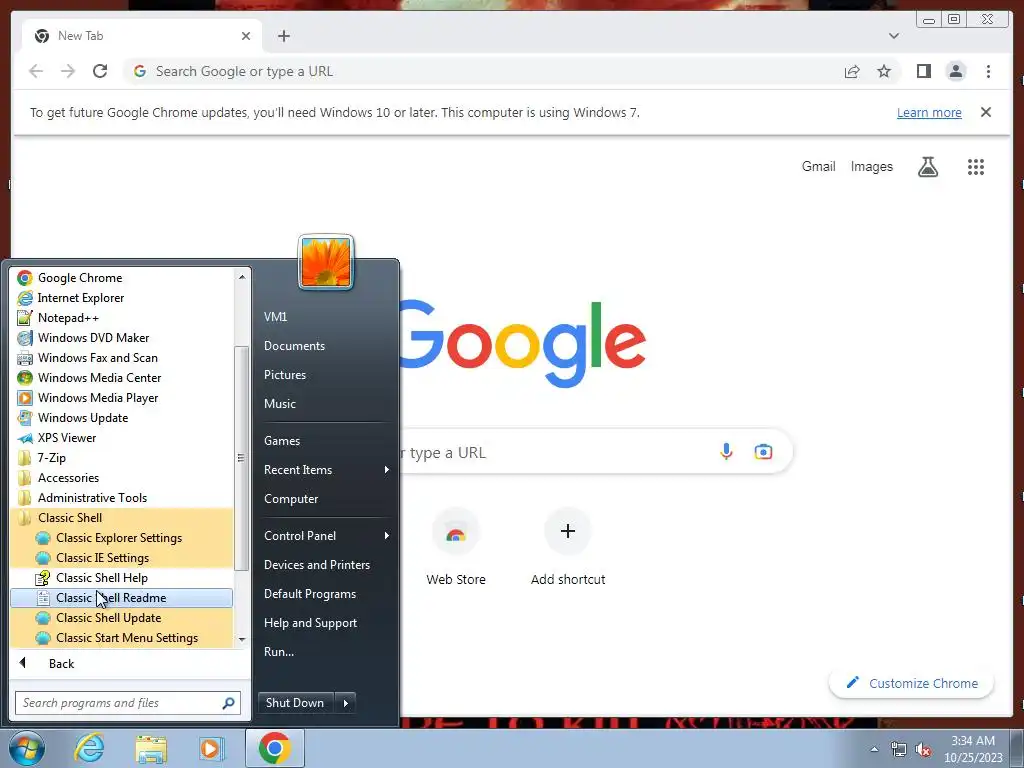
Task: Click user account picture thumbnail
Action: [326, 262]
